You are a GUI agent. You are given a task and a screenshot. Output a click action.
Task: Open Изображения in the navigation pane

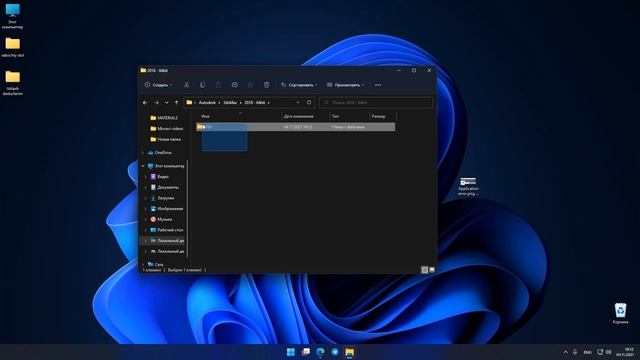click(167, 209)
